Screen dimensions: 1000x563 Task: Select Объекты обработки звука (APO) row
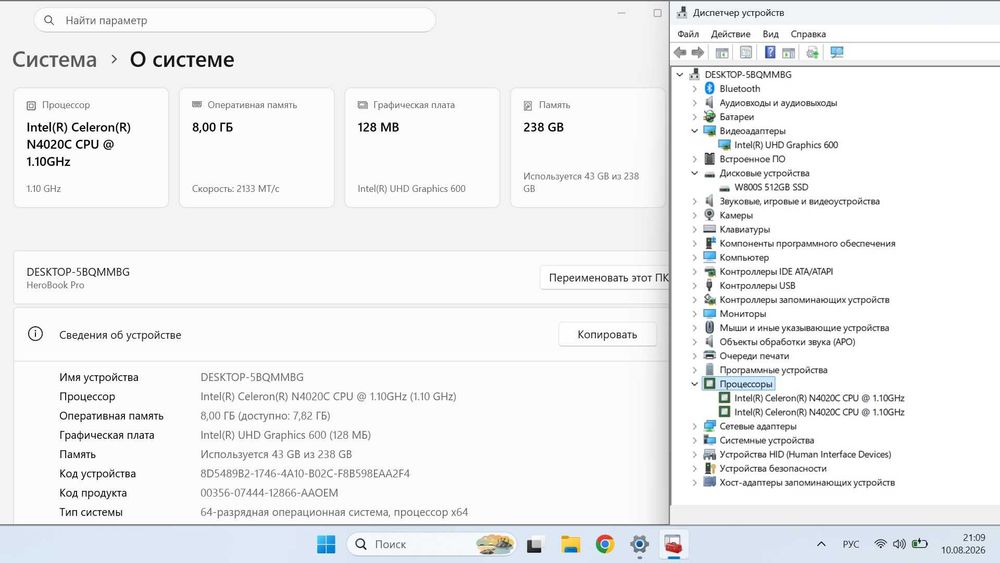[787, 342]
